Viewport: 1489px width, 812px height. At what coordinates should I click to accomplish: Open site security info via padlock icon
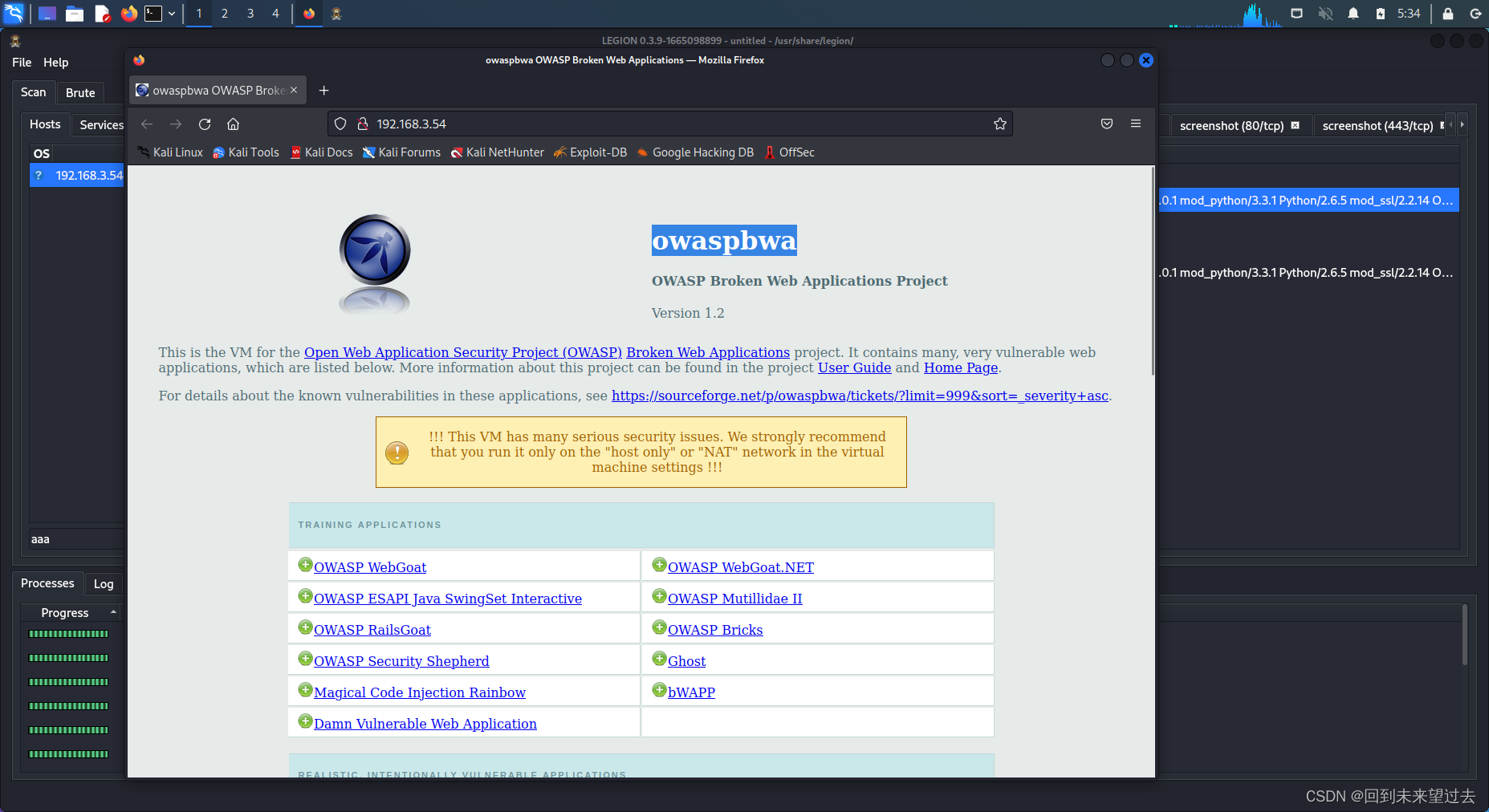[363, 124]
